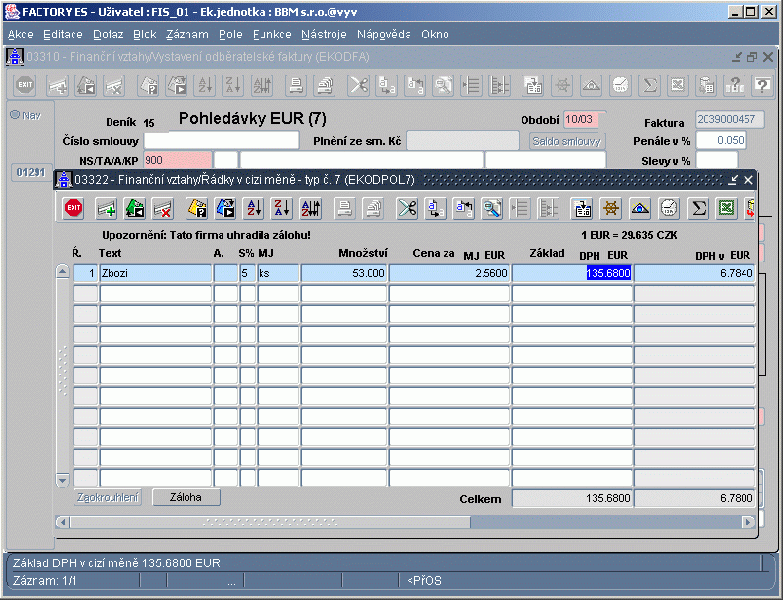Sort ascending with the A-Z icon
Screen dimensions: 783x600
[254, 208]
